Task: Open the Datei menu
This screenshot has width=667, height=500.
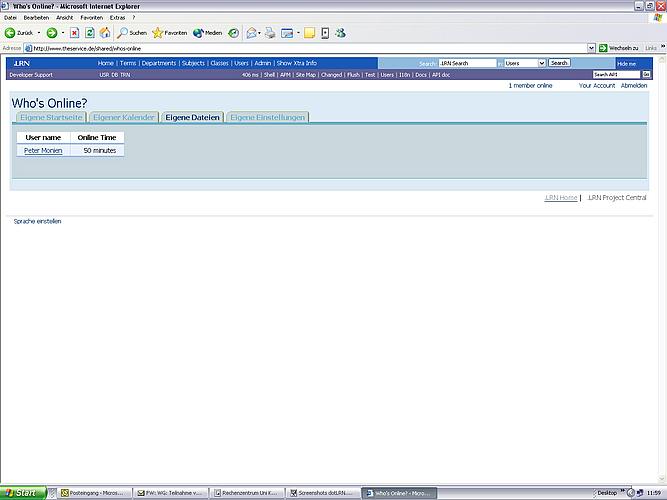Action: pos(10,18)
